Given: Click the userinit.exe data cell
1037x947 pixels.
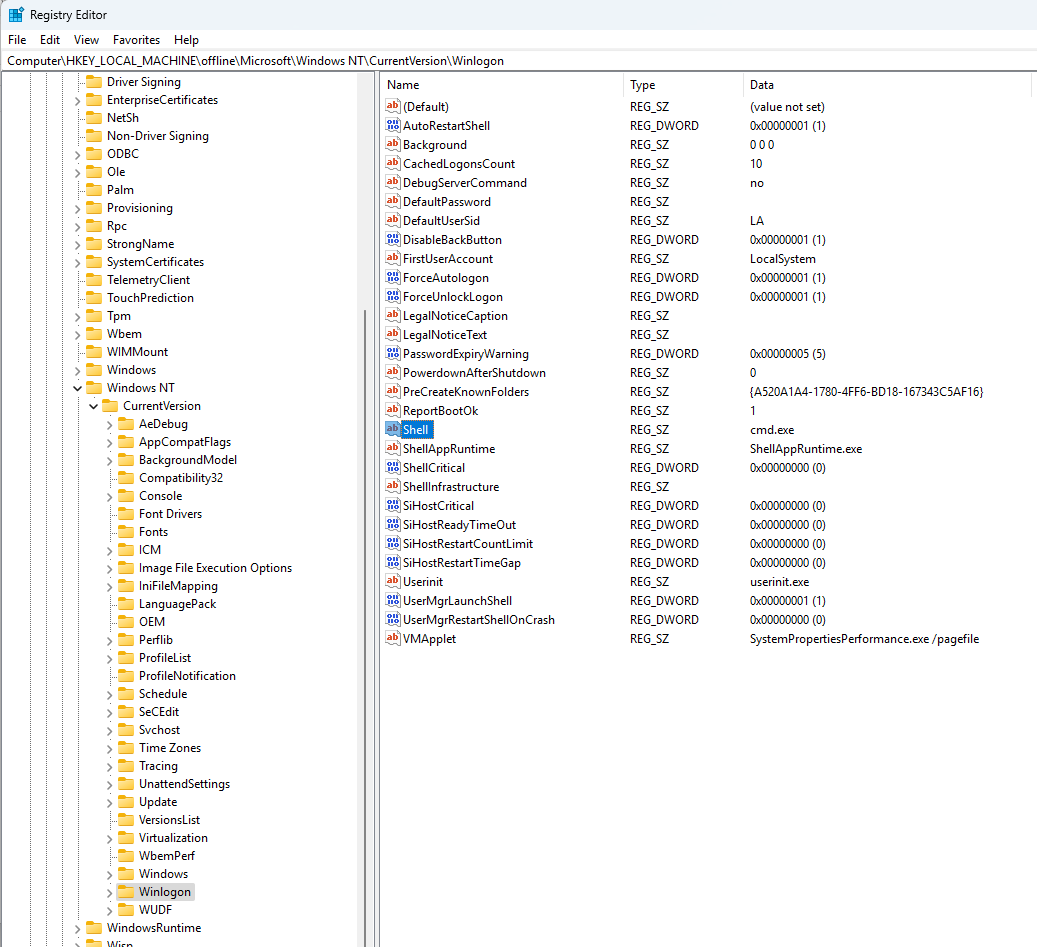Looking at the screenshot, I should point(779,582).
